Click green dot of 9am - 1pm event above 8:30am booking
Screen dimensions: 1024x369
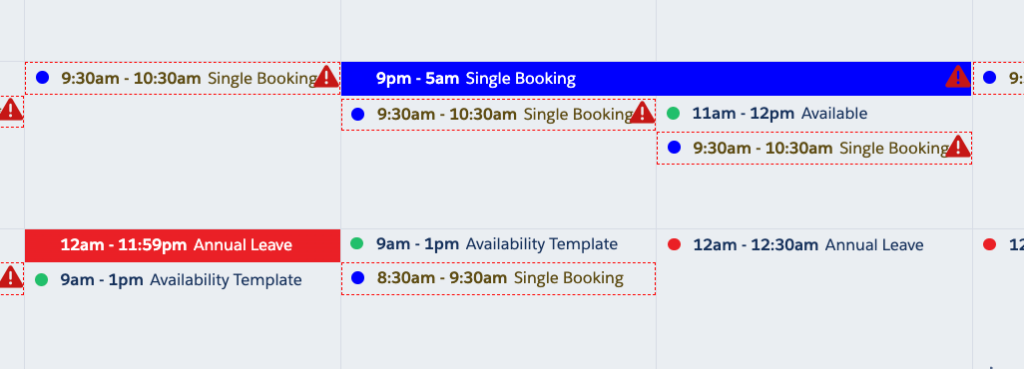pos(357,244)
